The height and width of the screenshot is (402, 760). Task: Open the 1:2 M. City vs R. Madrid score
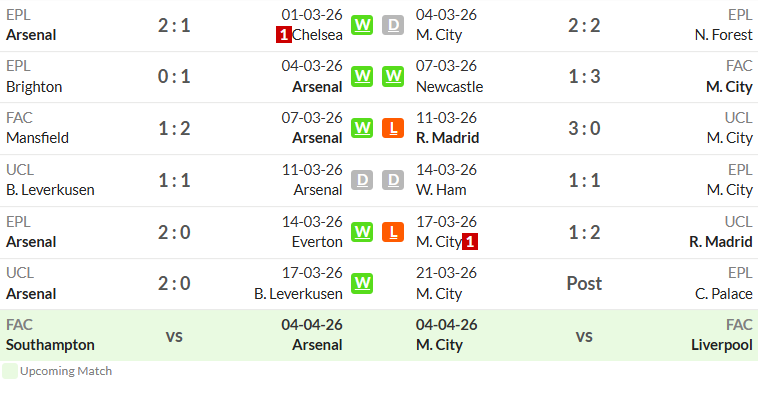pos(584,232)
